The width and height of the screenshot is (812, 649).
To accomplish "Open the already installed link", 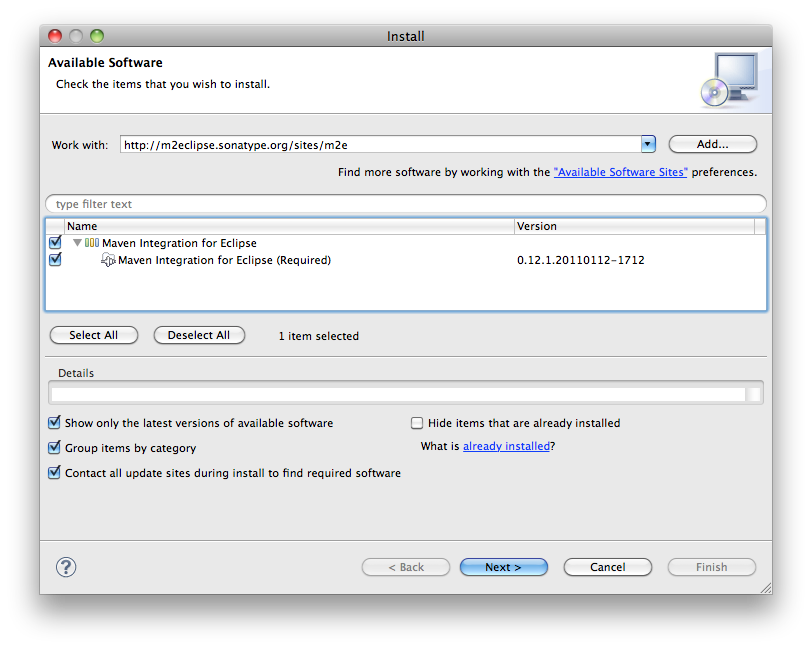I will pos(506,447).
